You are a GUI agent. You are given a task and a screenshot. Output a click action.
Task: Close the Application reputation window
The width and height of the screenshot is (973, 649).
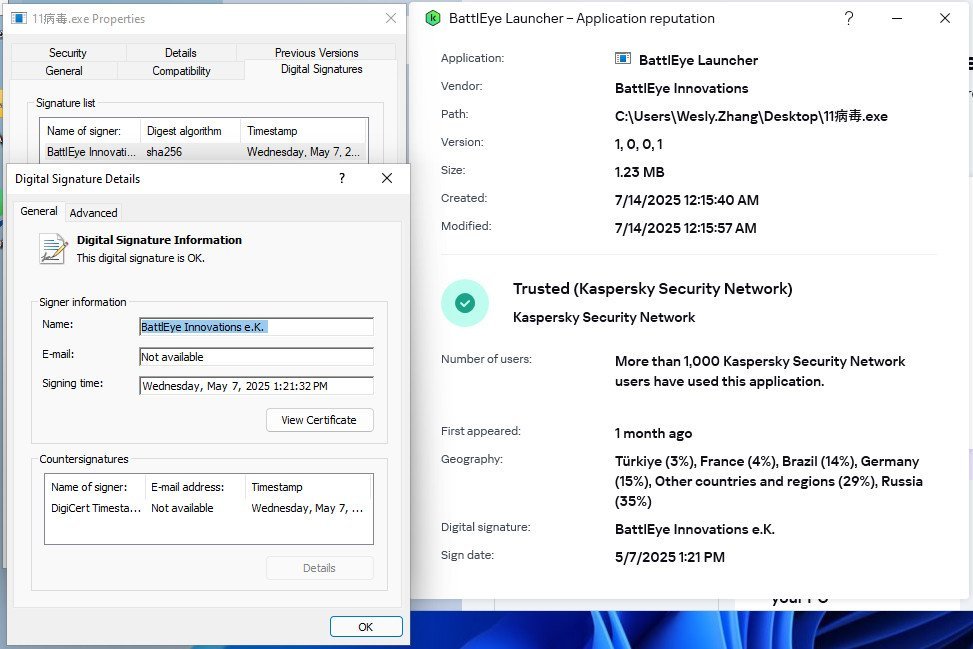click(x=944, y=19)
